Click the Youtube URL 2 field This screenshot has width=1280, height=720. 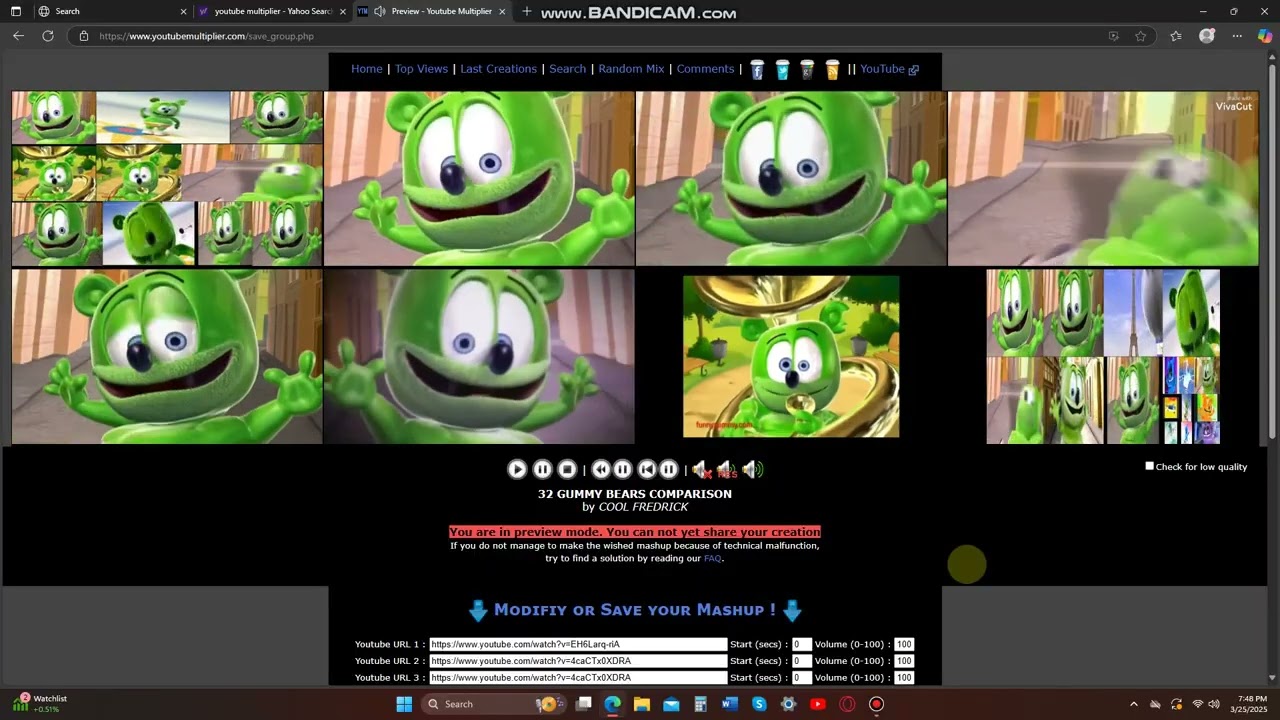click(x=578, y=661)
